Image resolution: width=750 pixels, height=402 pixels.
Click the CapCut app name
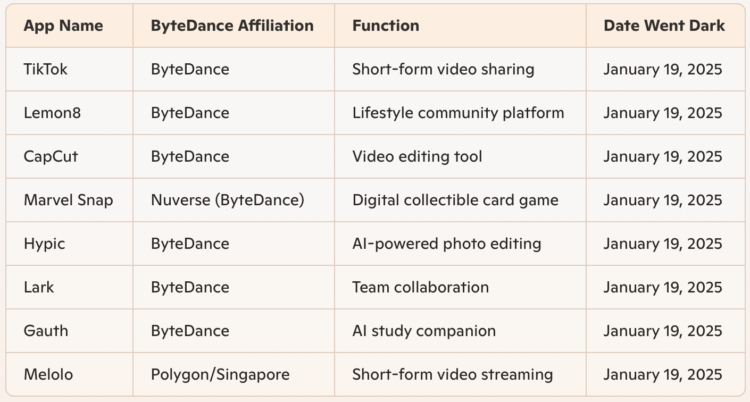pos(50,157)
